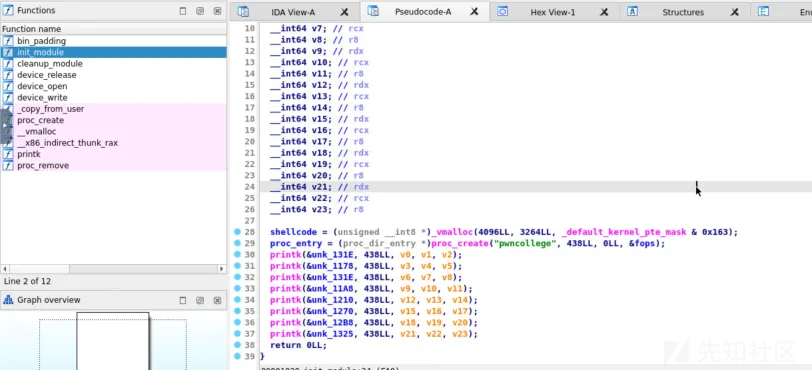
Task: Click the graph overview thumbnail box
Action: pos(113,340)
